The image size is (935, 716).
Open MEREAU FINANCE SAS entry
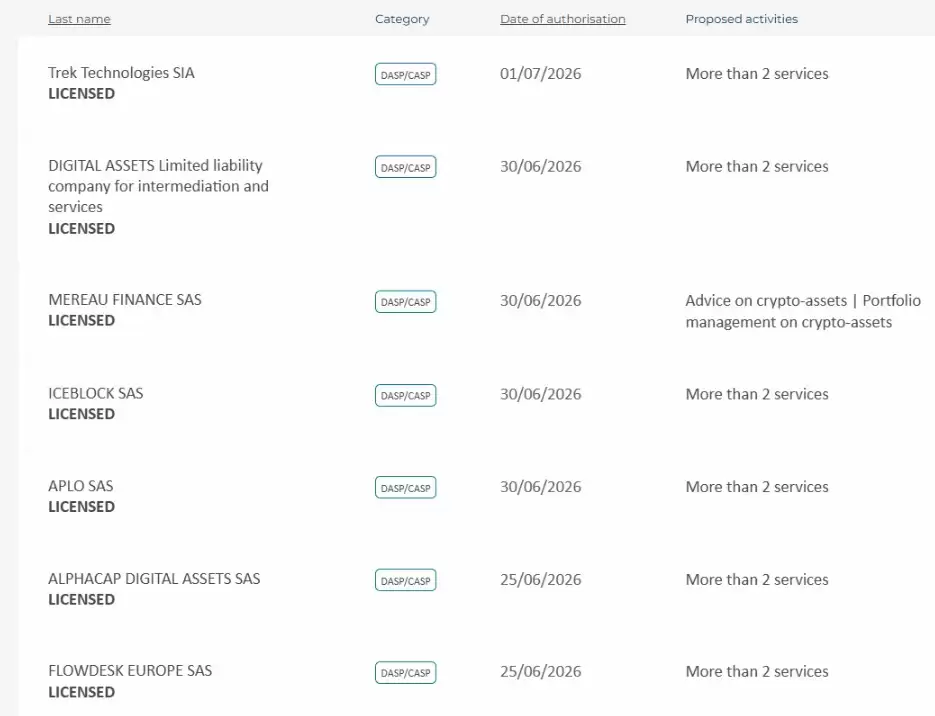click(x=125, y=299)
